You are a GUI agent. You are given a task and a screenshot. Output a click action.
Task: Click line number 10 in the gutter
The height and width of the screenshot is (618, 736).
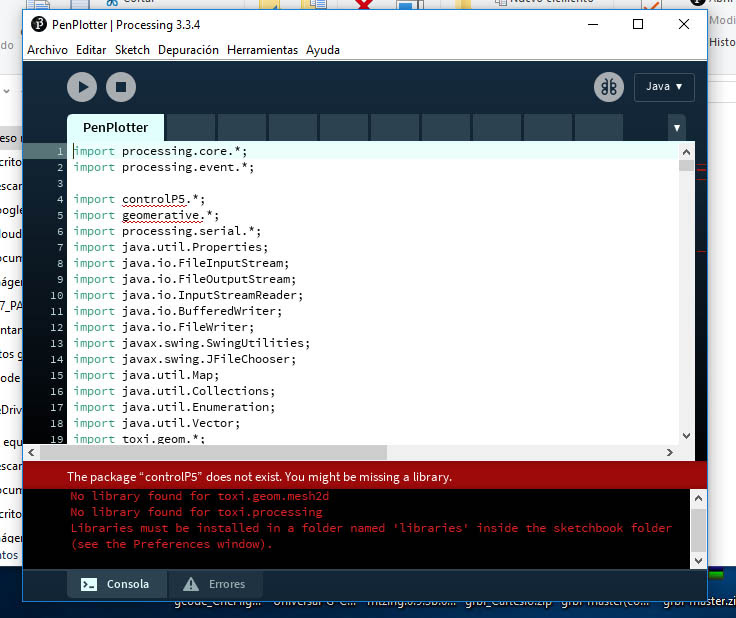(x=57, y=295)
